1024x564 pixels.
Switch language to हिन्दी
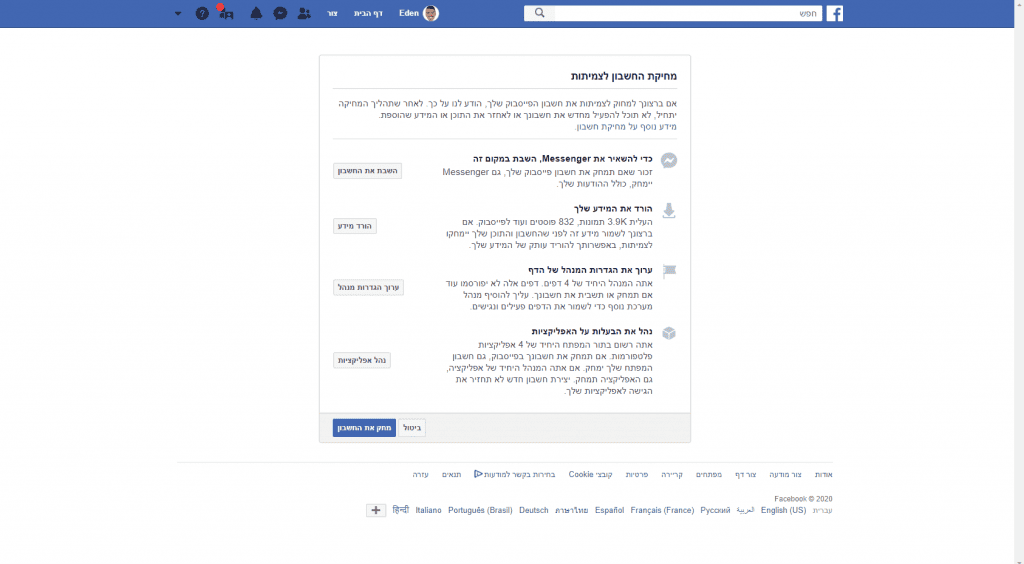(400, 510)
